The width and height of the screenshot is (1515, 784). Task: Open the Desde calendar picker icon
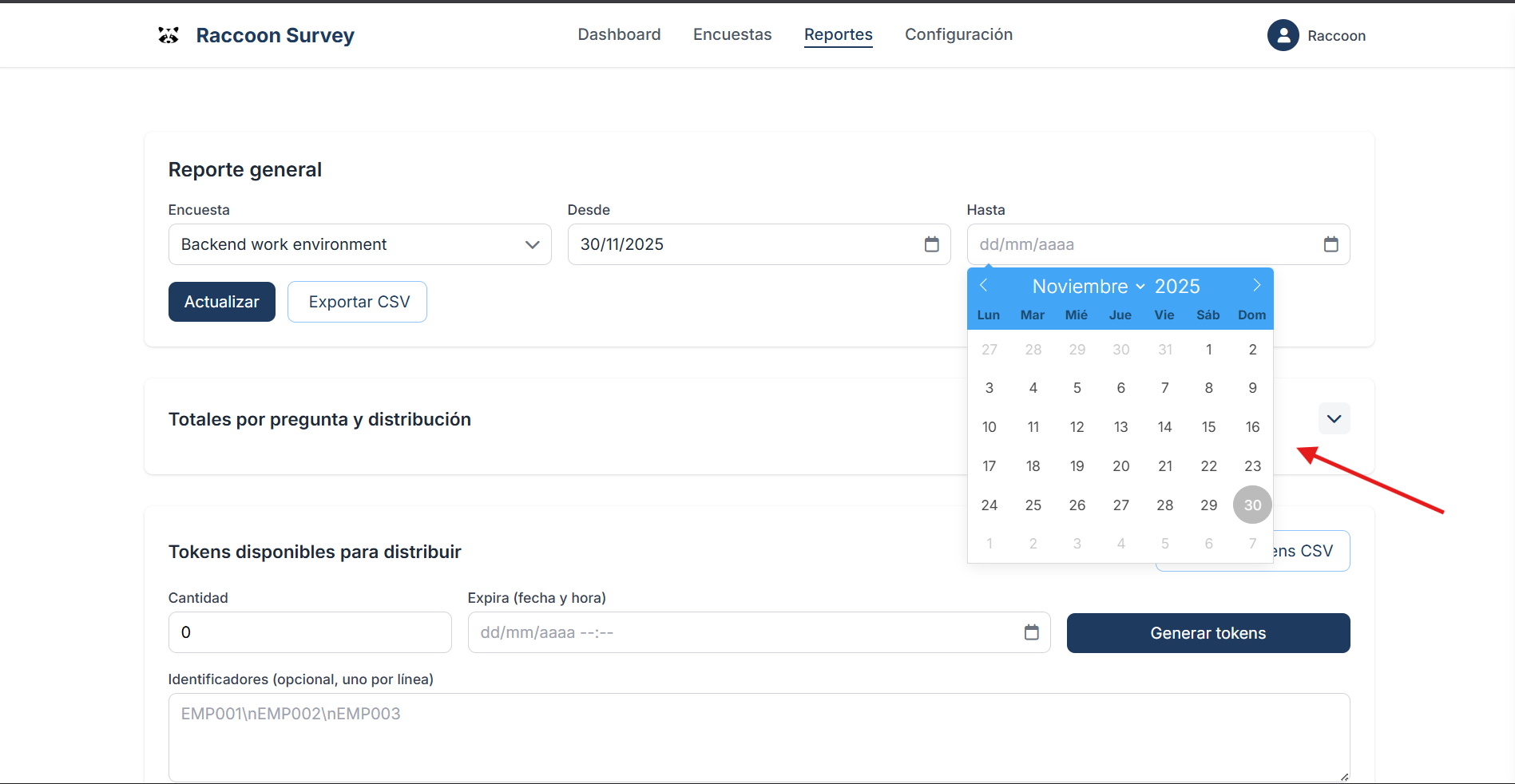(931, 244)
